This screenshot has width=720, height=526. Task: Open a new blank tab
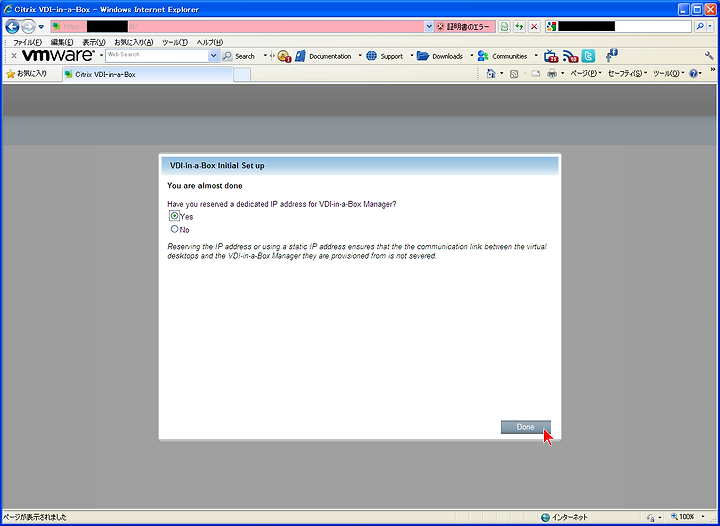click(x=242, y=75)
